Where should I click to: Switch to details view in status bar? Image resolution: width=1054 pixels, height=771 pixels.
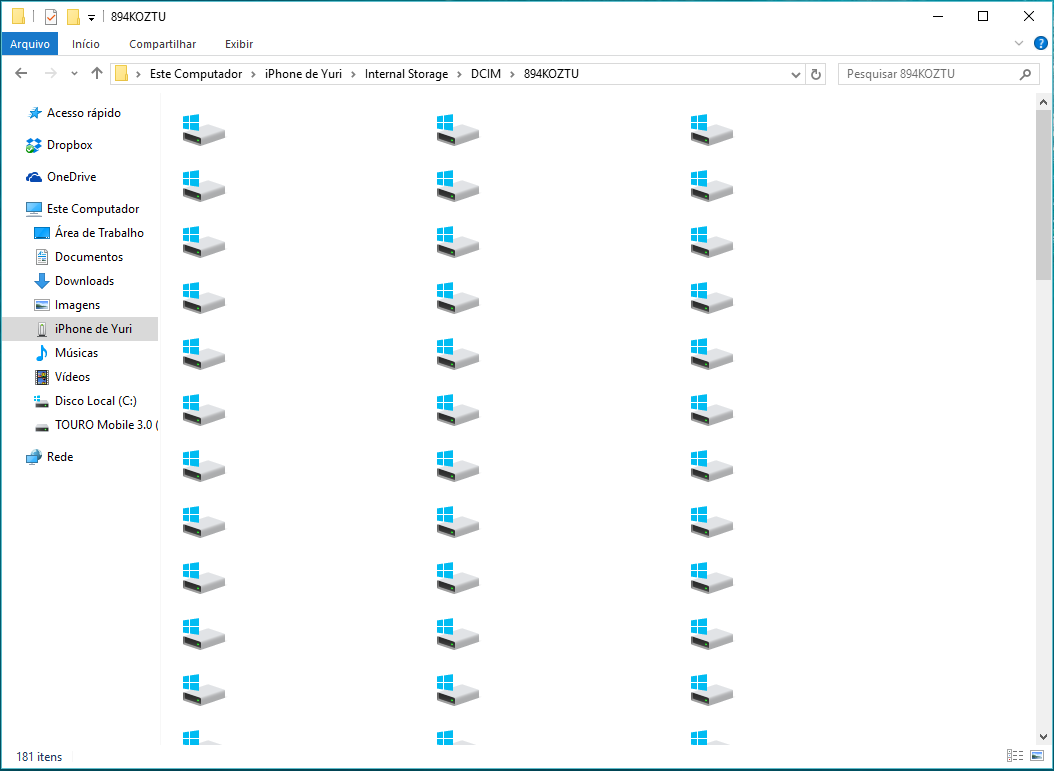point(1015,756)
